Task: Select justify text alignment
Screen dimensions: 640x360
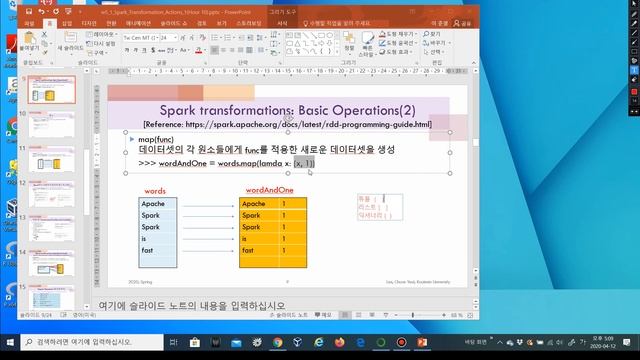Action: tap(241, 50)
